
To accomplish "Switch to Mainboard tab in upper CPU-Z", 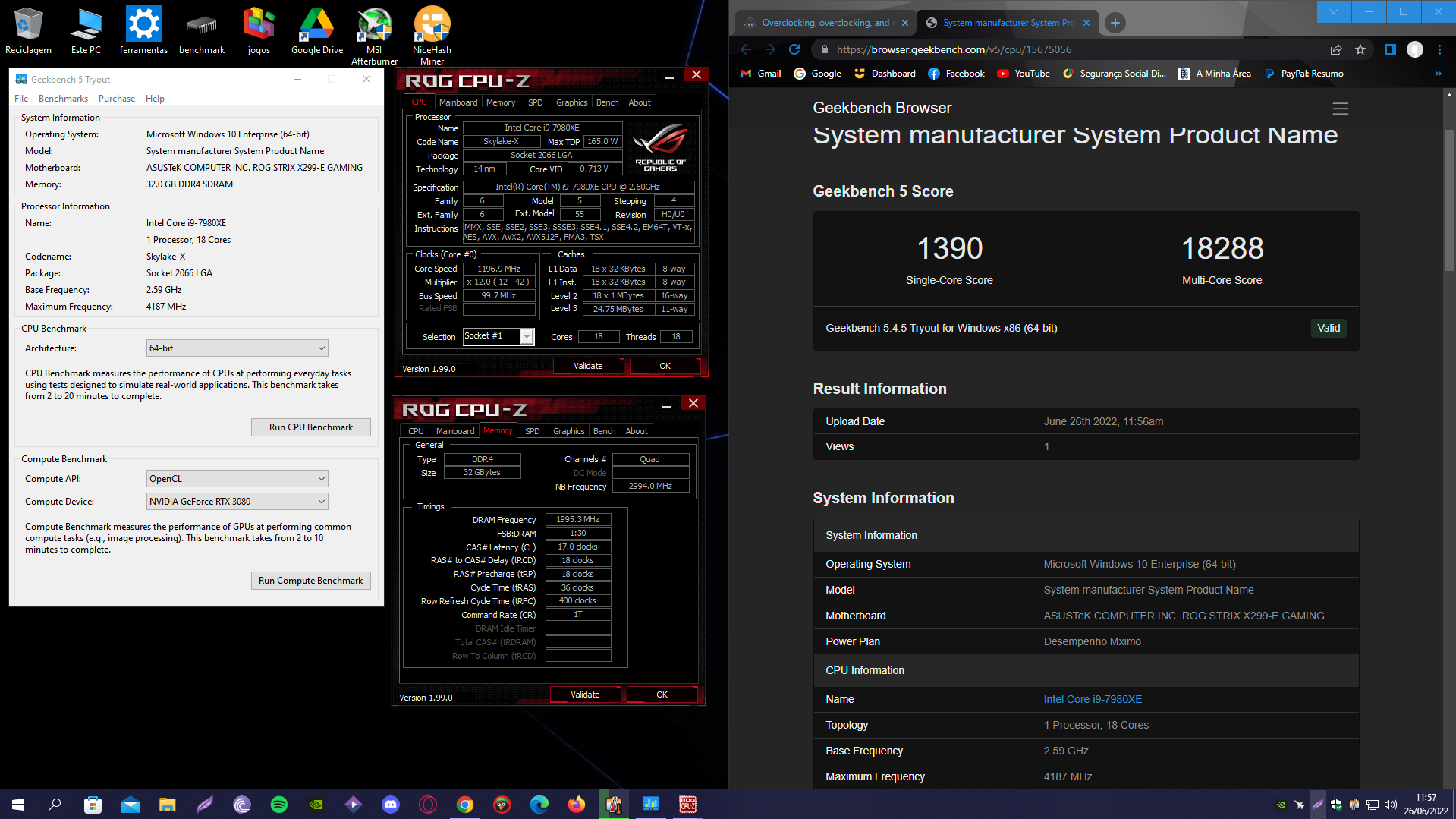I will click(x=458, y=102).
